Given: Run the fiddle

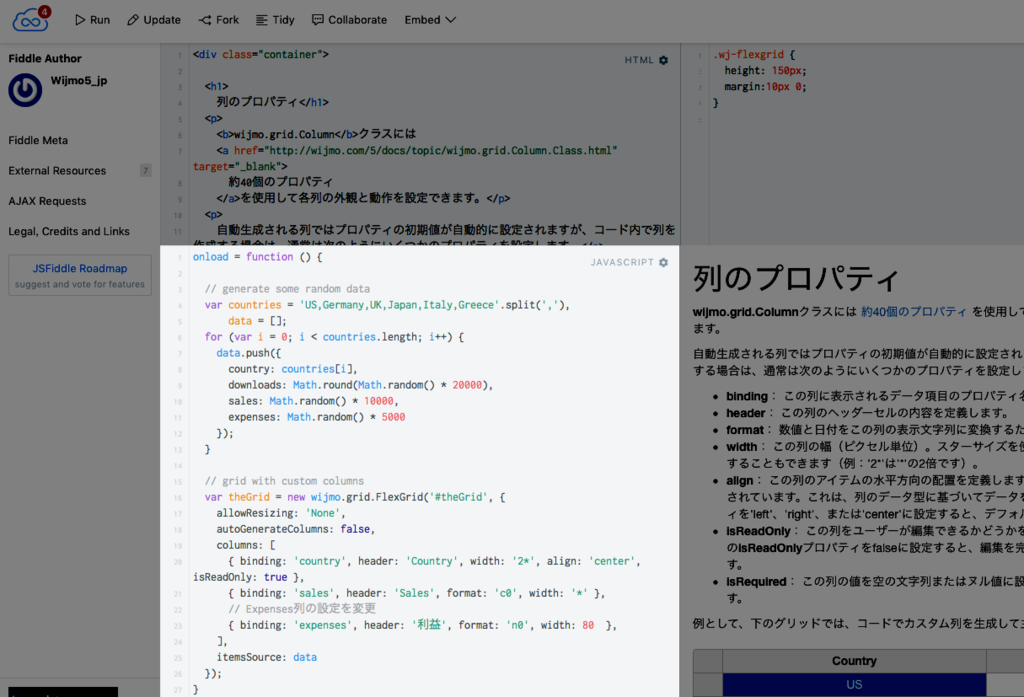Looking at the screenshot, I should point(92,20).
